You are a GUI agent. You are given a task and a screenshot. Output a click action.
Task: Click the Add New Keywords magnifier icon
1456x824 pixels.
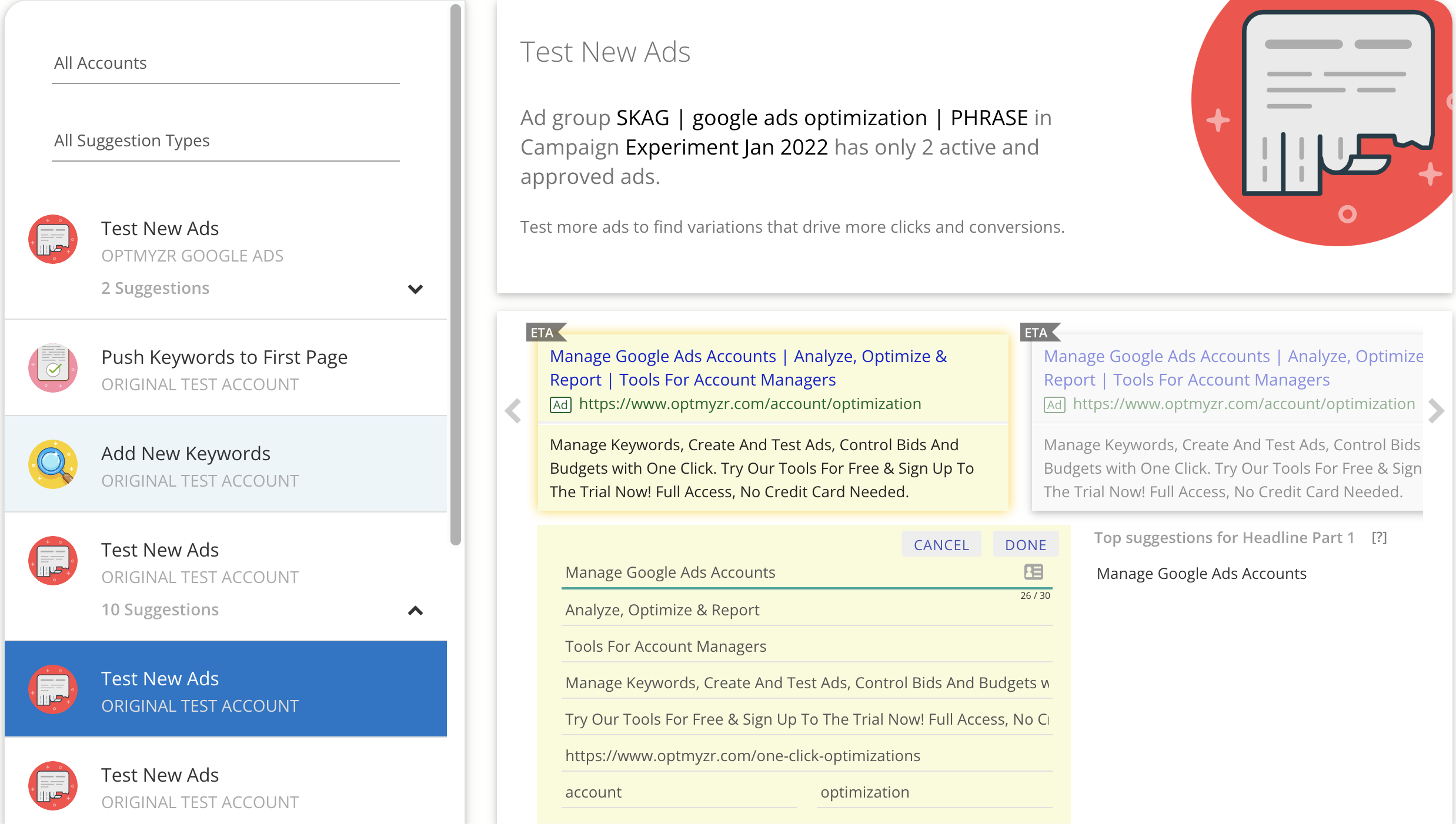(53, 464)
